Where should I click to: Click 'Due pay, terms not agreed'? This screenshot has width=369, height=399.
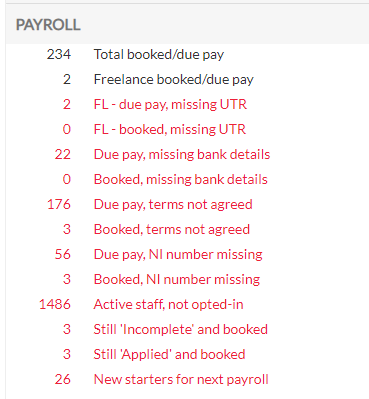click(x=173, y=205)
